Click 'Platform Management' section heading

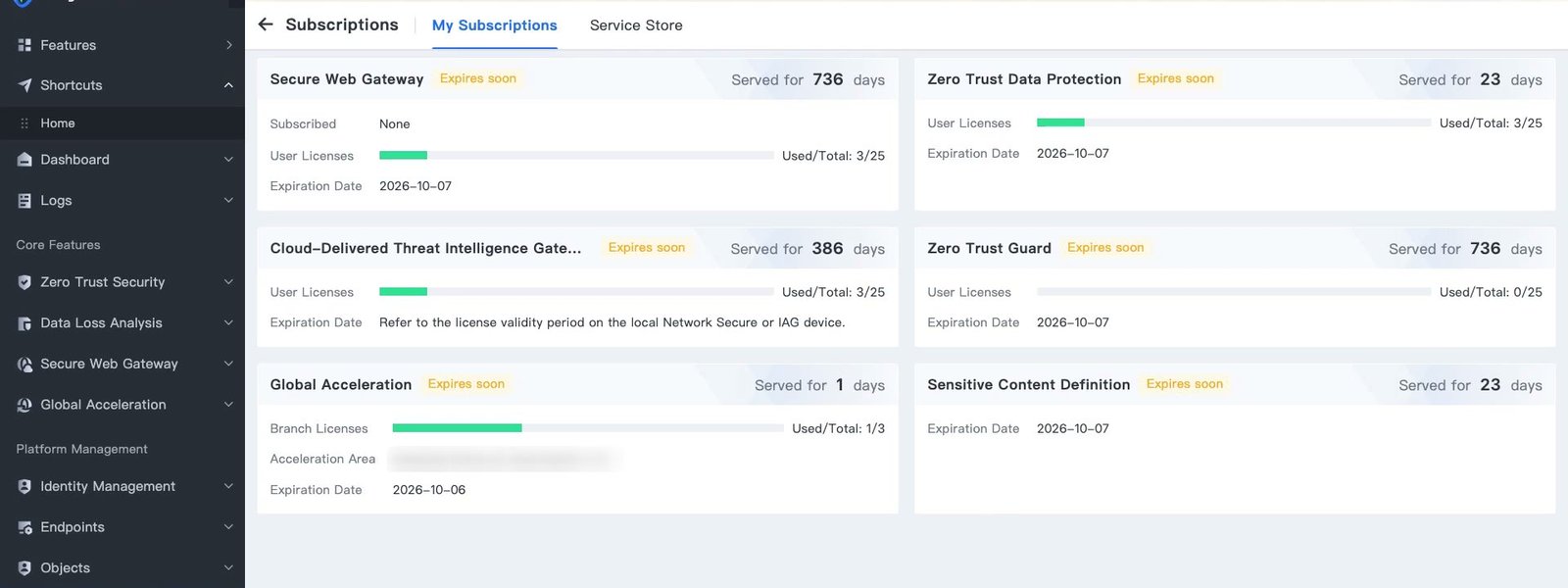(x=81, y=449)
